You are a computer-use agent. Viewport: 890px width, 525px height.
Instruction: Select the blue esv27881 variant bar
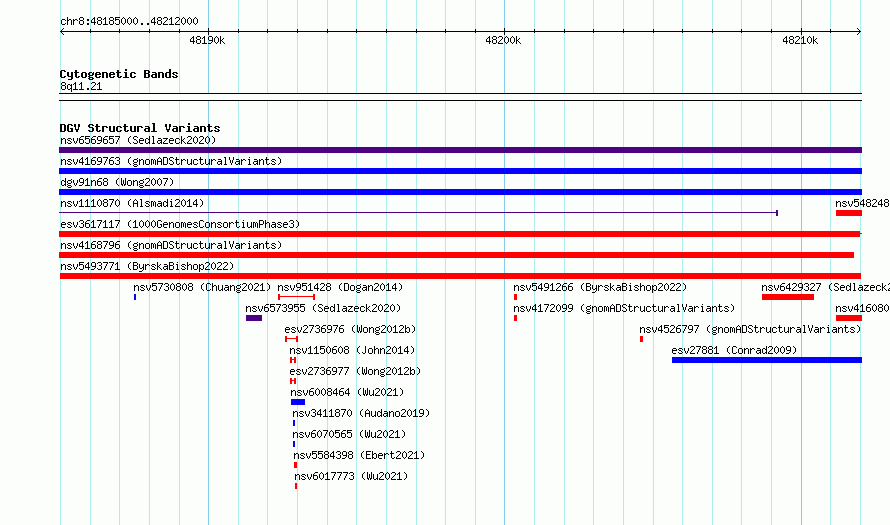click(x=767, y=360)
